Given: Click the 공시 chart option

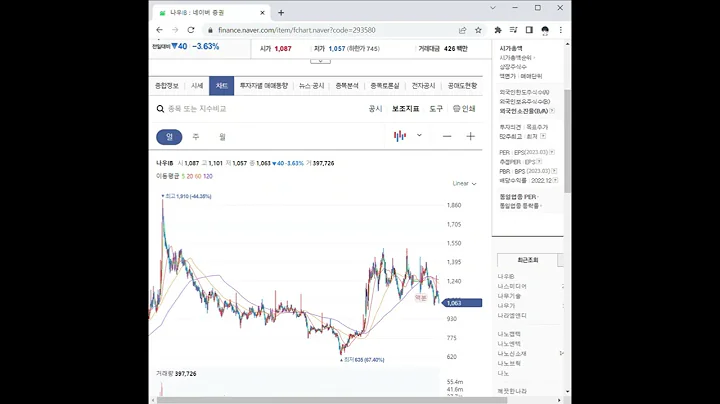Looking at the screenshot, I should tap(375, 109).
